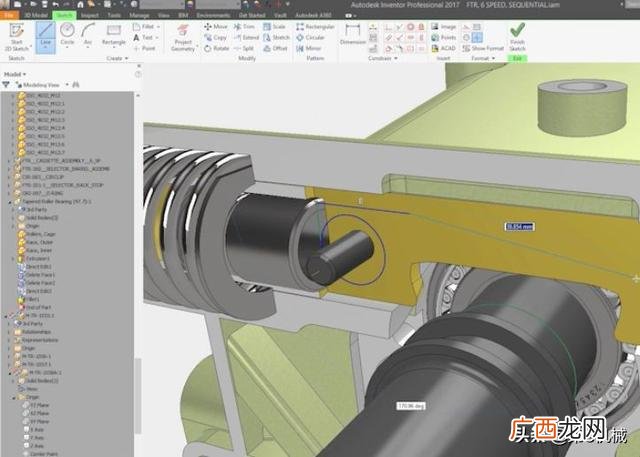
Task: Click Insert Points tool
Action: pos(443,38)
